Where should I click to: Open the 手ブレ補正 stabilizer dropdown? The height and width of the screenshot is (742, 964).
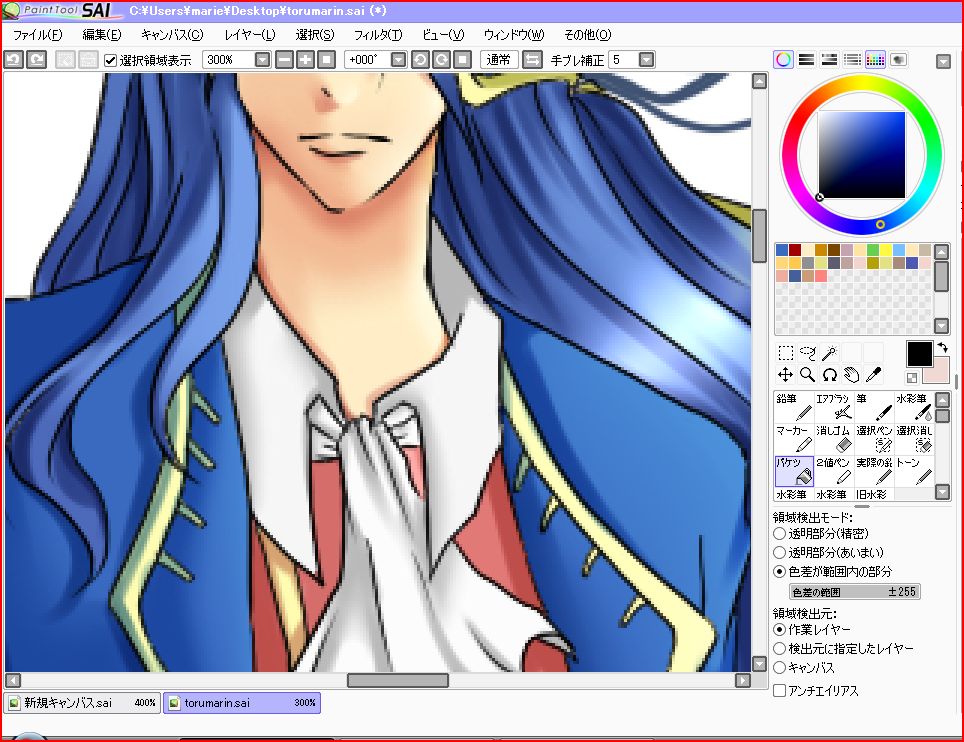coord(646,60)
